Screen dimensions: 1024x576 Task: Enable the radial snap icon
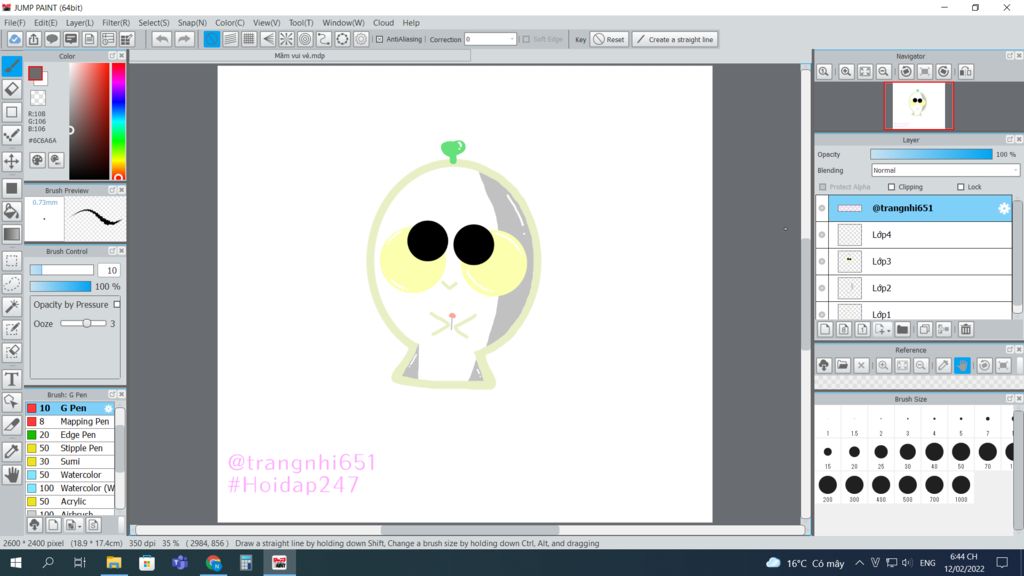point(286,39)
